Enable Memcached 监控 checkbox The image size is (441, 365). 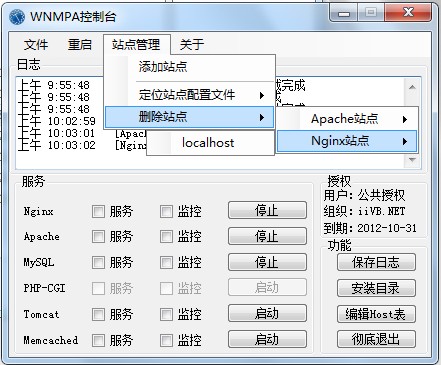(x=166, y=340)
